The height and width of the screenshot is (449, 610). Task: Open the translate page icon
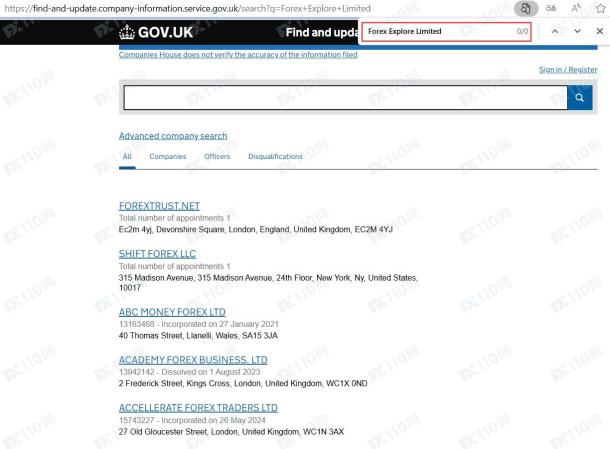point(551,8)
